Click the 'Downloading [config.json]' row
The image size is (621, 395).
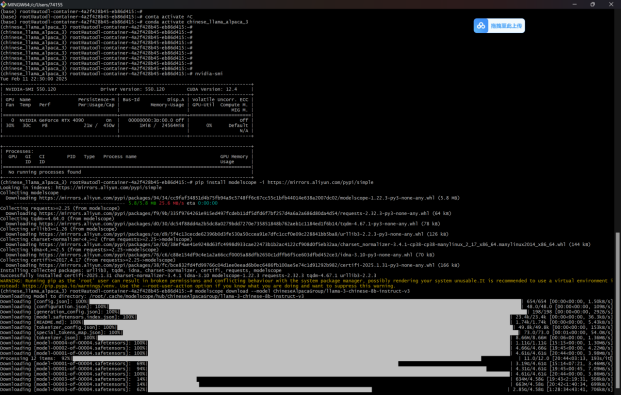pos(306,301)
